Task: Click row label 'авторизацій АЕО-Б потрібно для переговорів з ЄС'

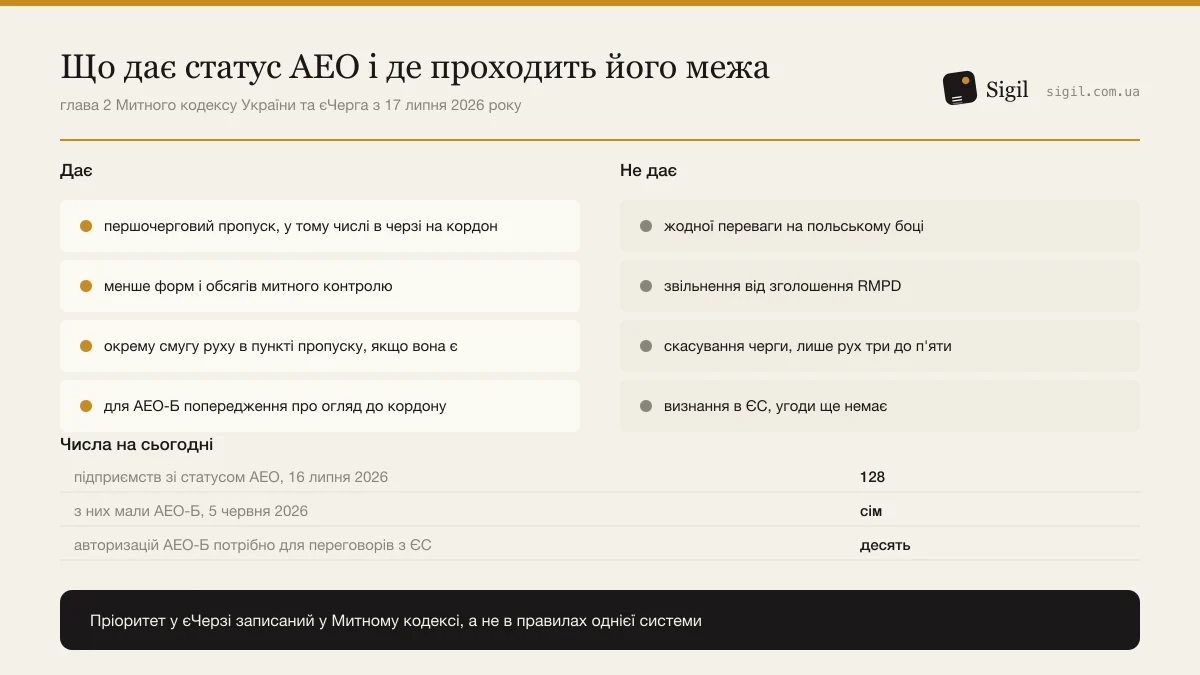Action: (x=253, y=545)
